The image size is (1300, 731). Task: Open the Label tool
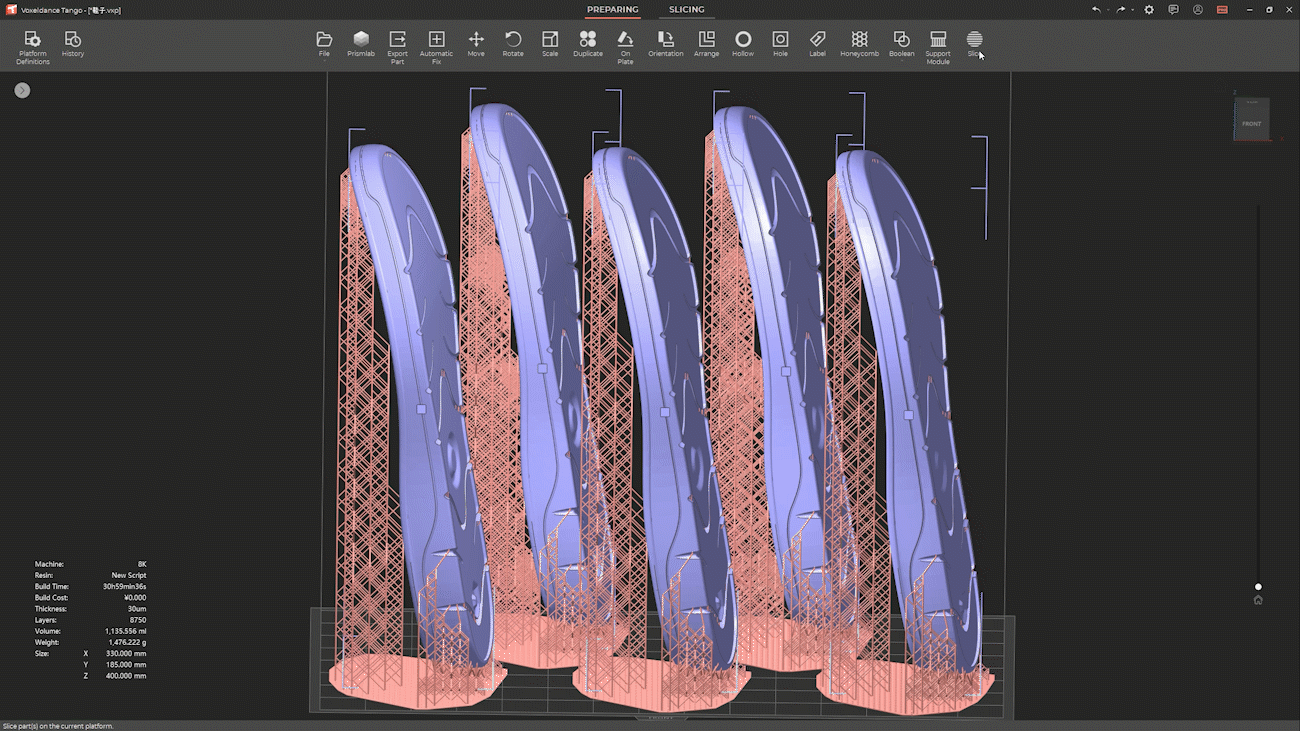[x=817, y=44]
